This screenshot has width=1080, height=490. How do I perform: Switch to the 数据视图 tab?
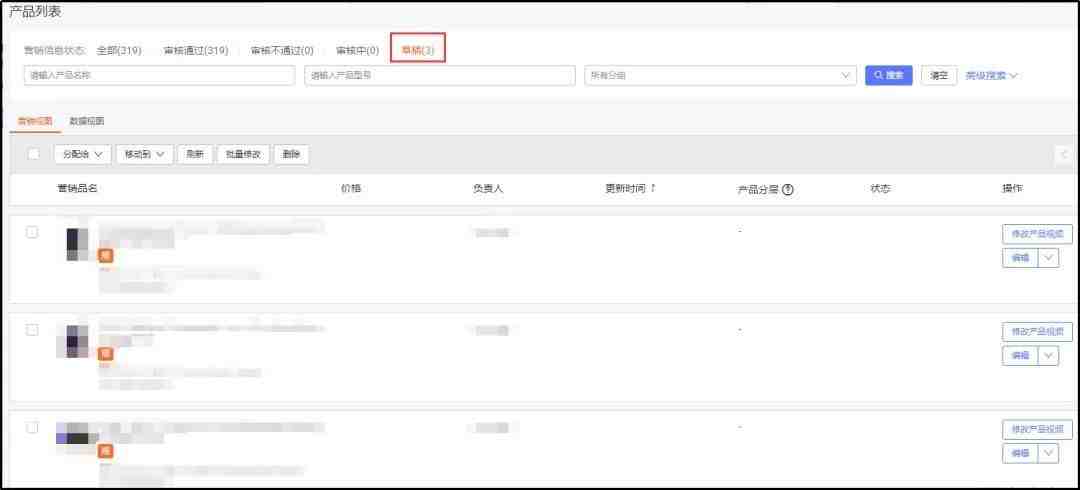click(x=87, y=121)
